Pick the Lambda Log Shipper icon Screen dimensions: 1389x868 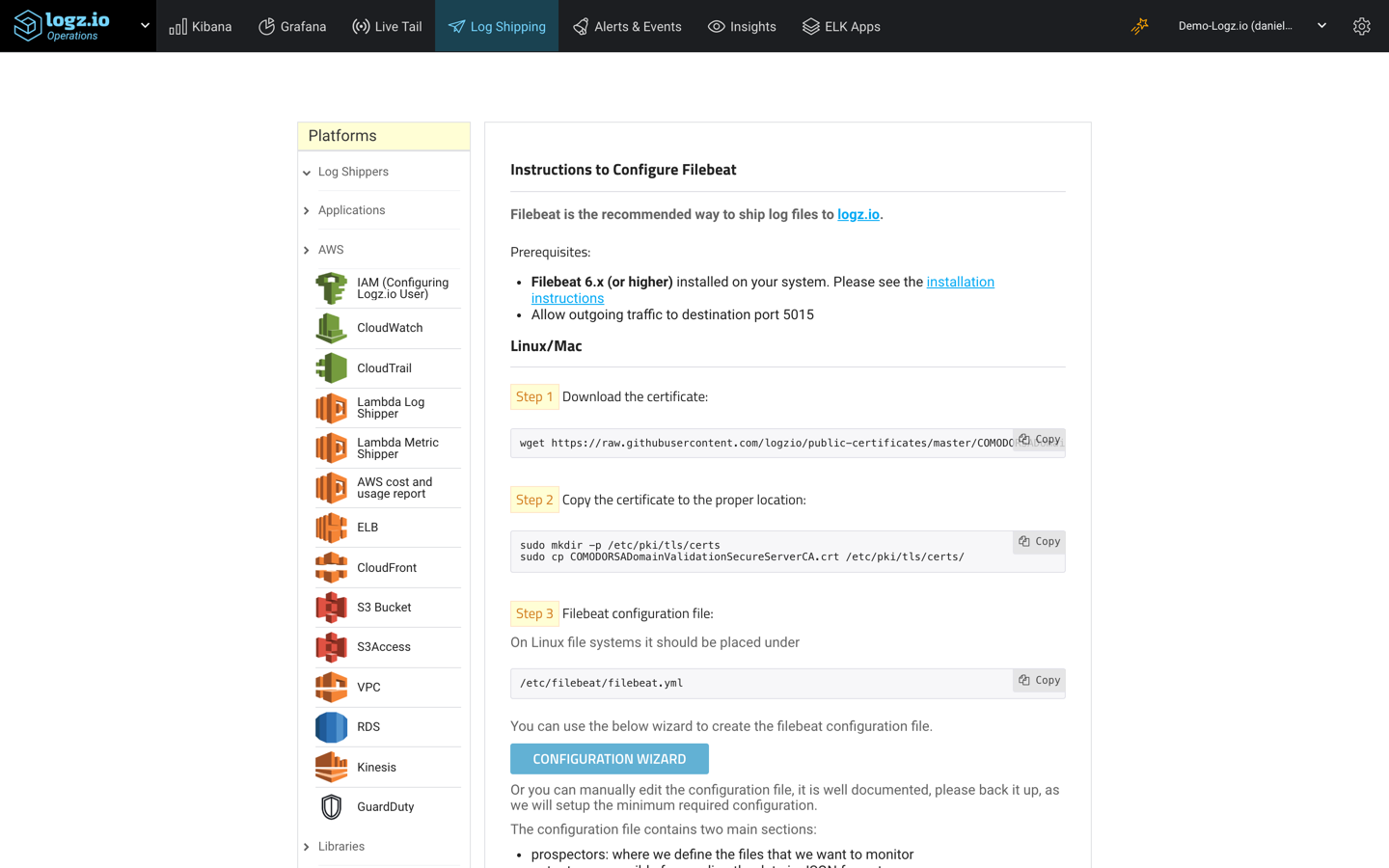point(331,408)
